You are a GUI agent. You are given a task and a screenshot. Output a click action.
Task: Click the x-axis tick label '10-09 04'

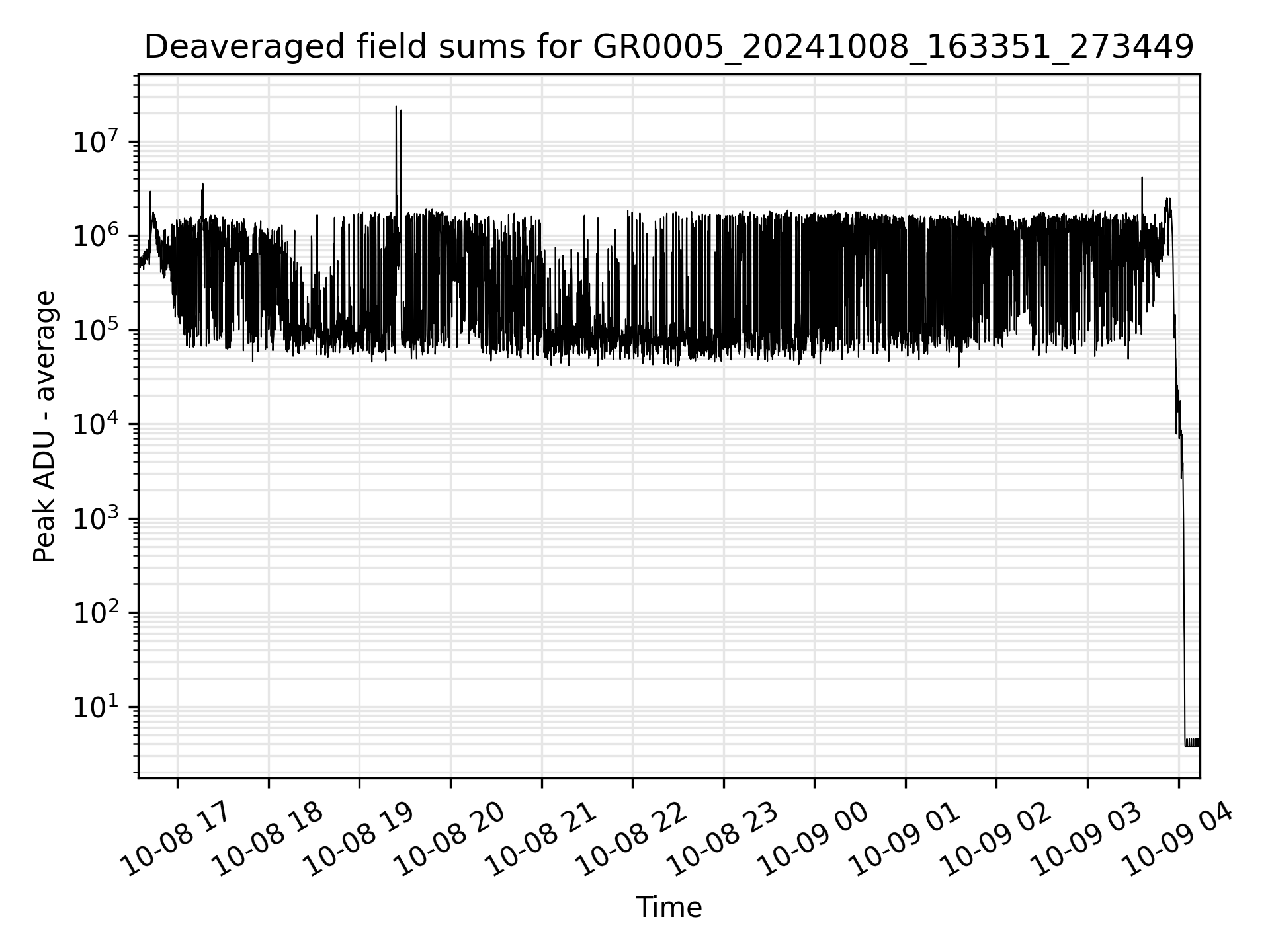[x=1178, y=838]
